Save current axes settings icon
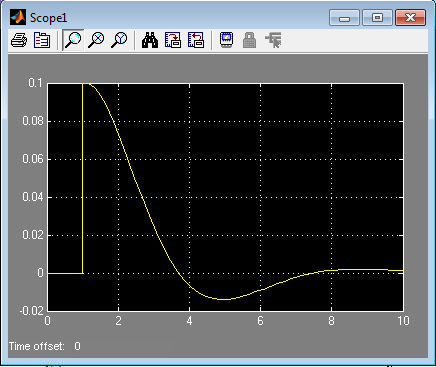 [173, 40]
